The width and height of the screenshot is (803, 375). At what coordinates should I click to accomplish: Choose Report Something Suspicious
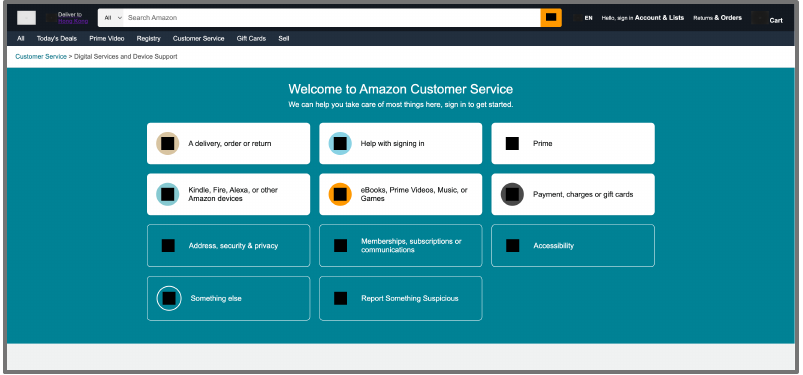tap(400, 298)
